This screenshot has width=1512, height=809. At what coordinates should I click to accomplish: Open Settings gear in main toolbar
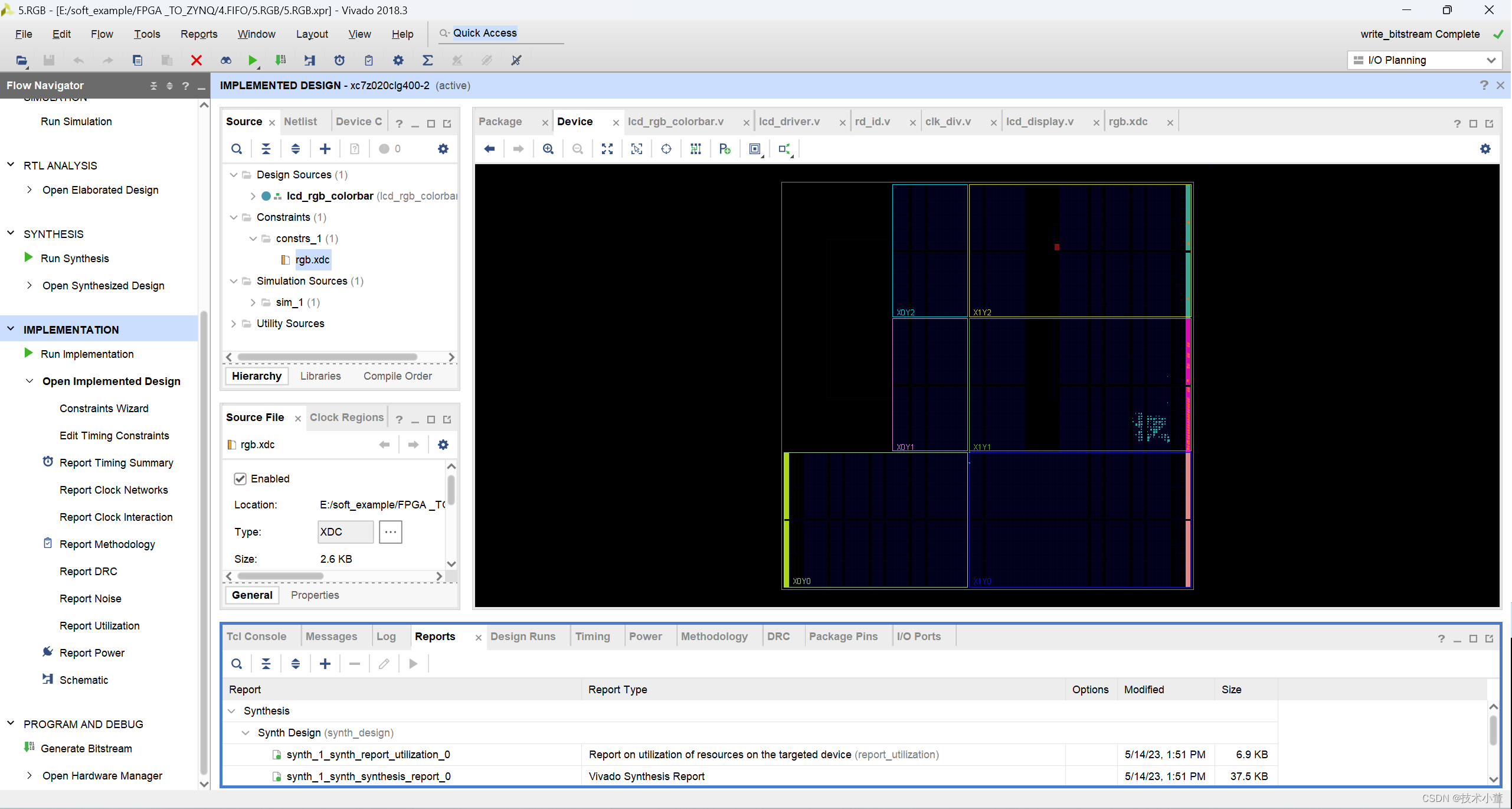click(398, 60)
